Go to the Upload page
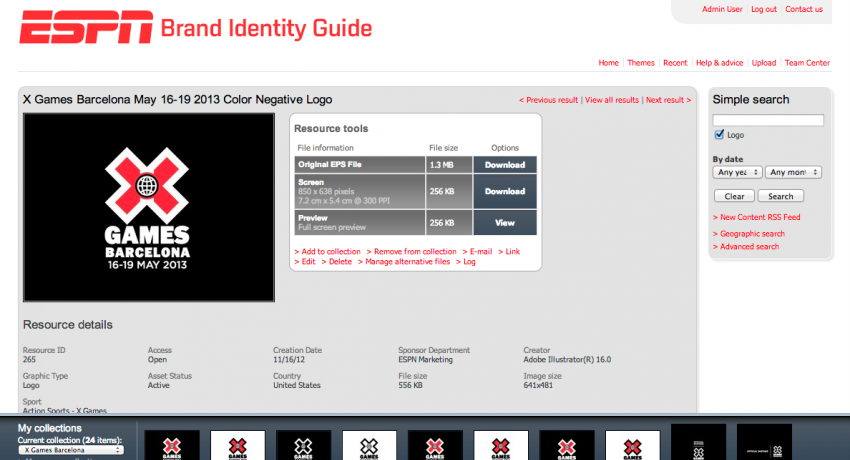The image size is (850, 460). pos(764,63)
